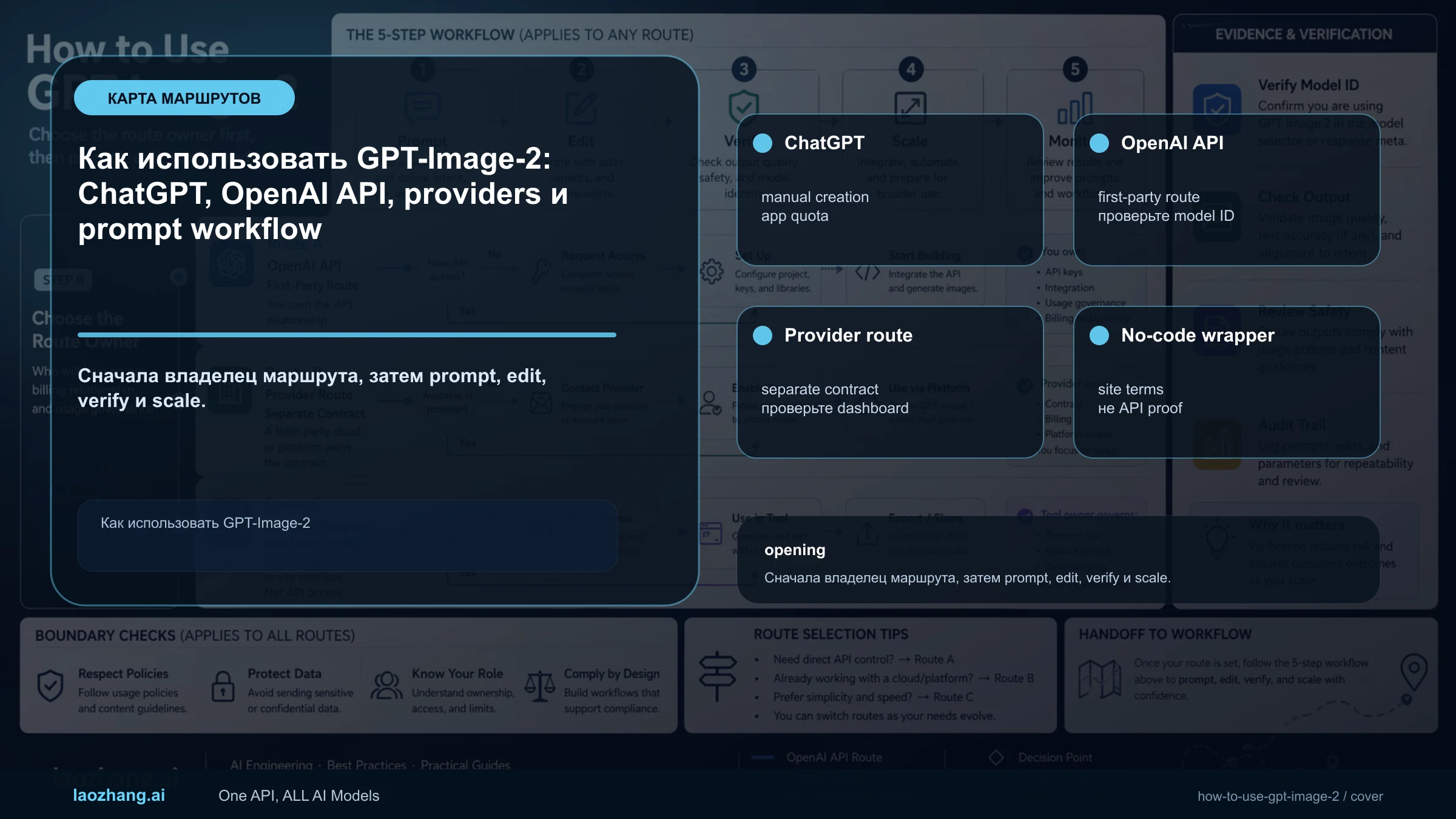Image resolution: width=1456 pixels, height=819 pixels.
Task: Click the Handoff to Workflow map icon
Action: coord(1099,678)
